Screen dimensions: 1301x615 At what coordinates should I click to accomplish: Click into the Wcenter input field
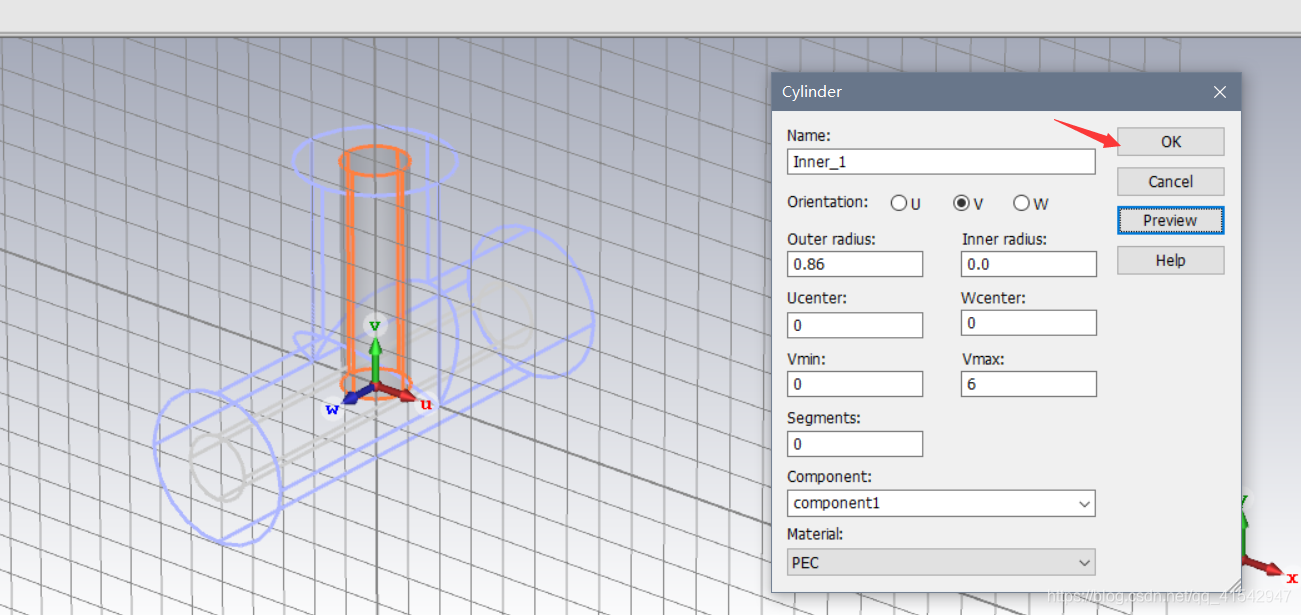click(1029, 323)
